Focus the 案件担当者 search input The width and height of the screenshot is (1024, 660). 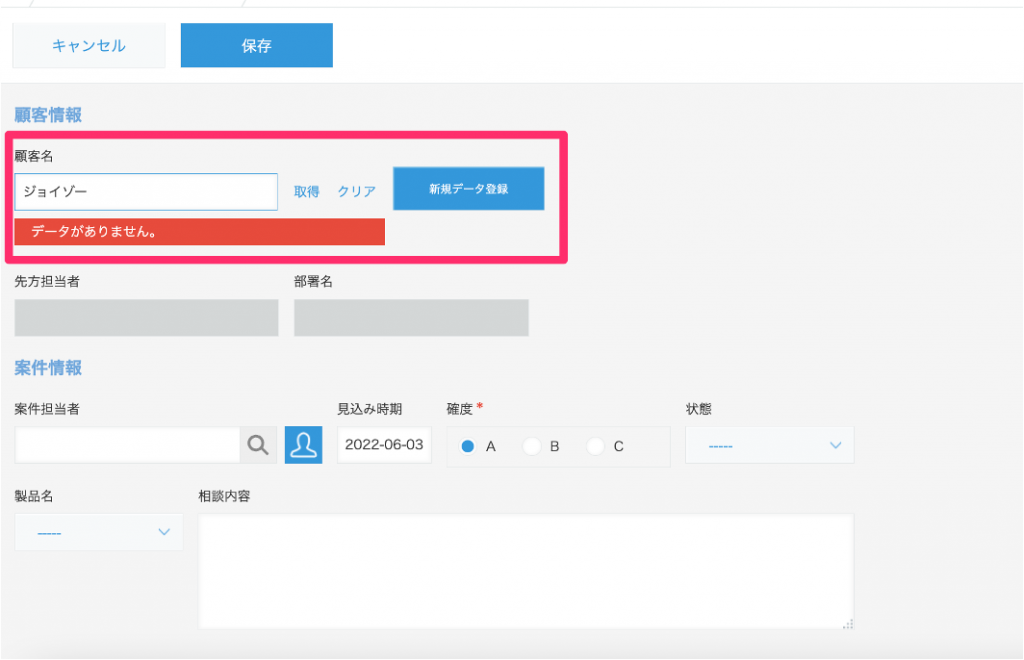[127, 445]
